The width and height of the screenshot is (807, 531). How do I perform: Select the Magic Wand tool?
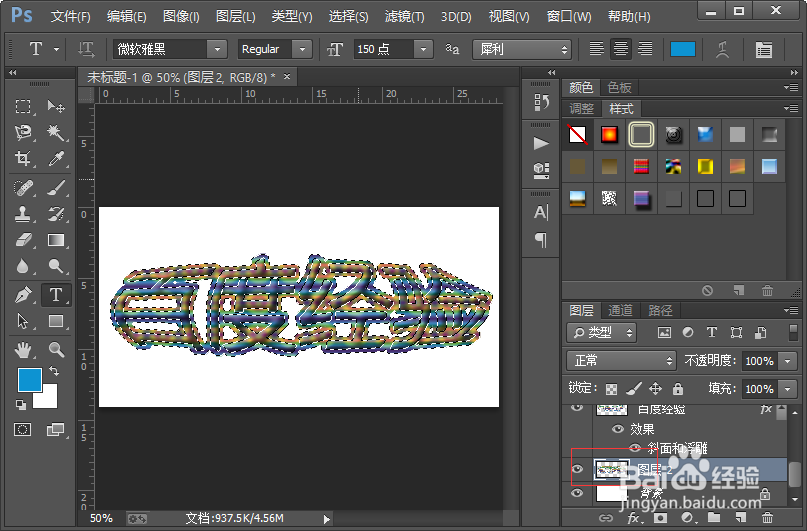click(56, 132)
